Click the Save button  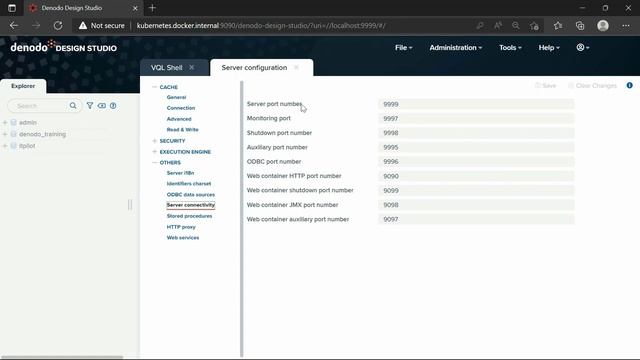[546, 85]
